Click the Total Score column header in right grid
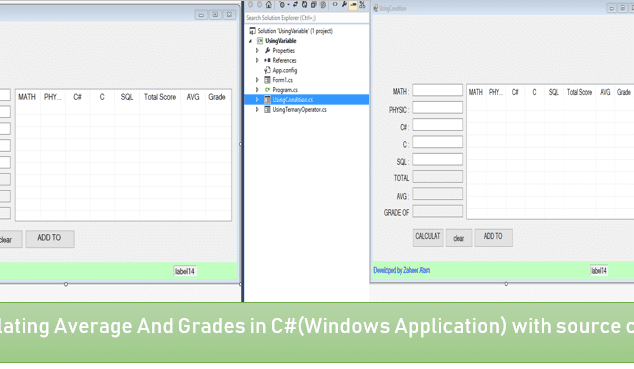The height and width of the screenshot is (369, 634). click(x=579, y=93)
